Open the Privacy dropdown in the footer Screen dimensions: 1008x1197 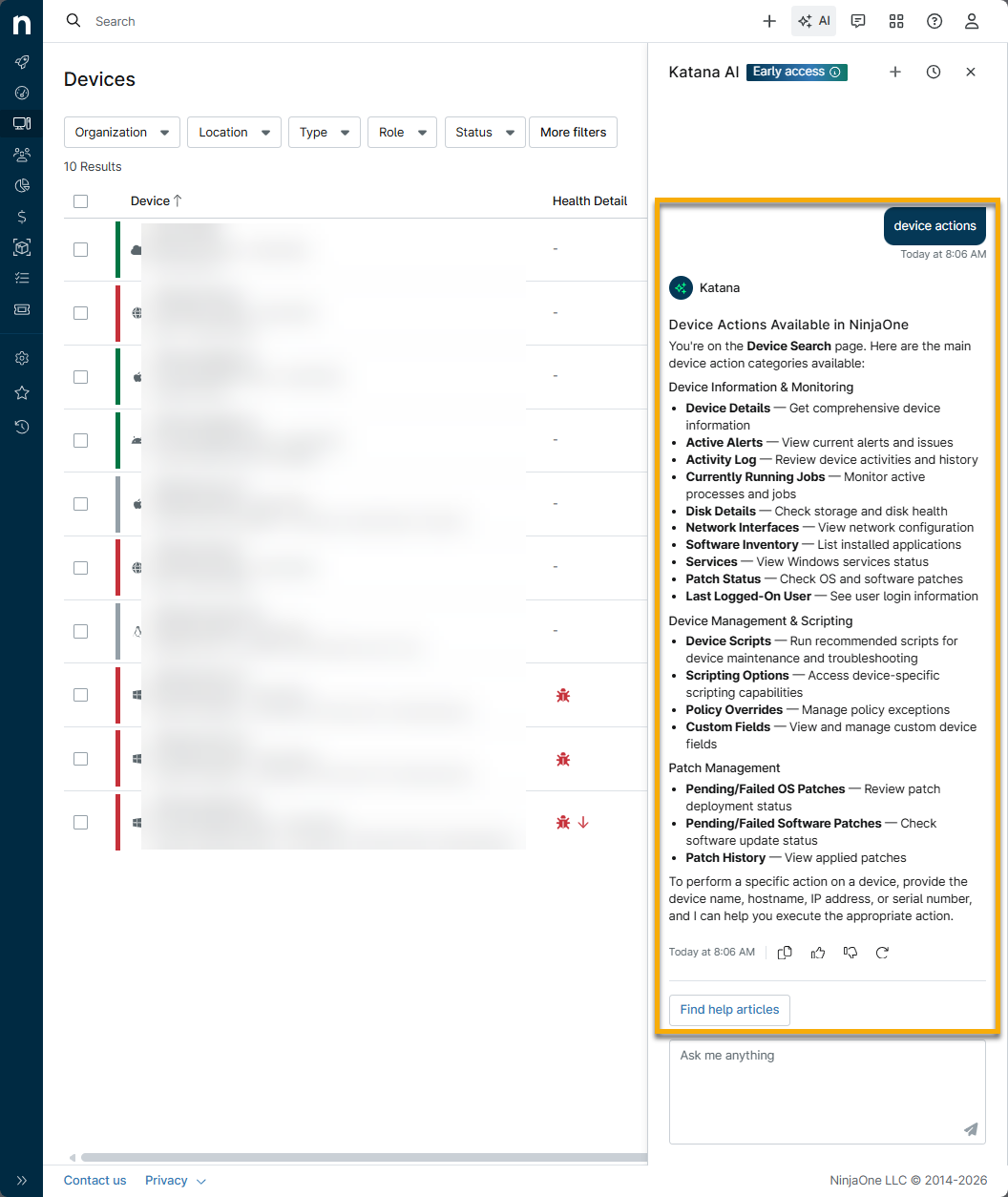pos(176,1181)
